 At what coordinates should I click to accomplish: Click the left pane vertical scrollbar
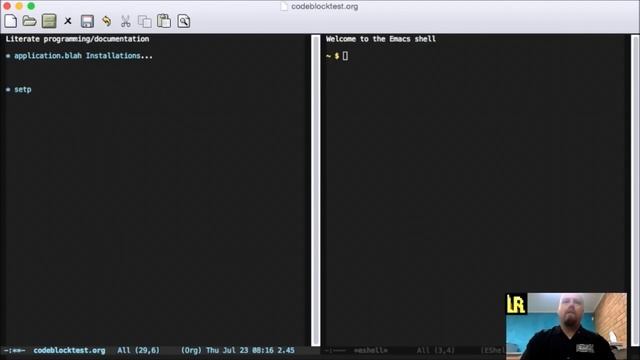pyautogui.click(x=316, y=190)
